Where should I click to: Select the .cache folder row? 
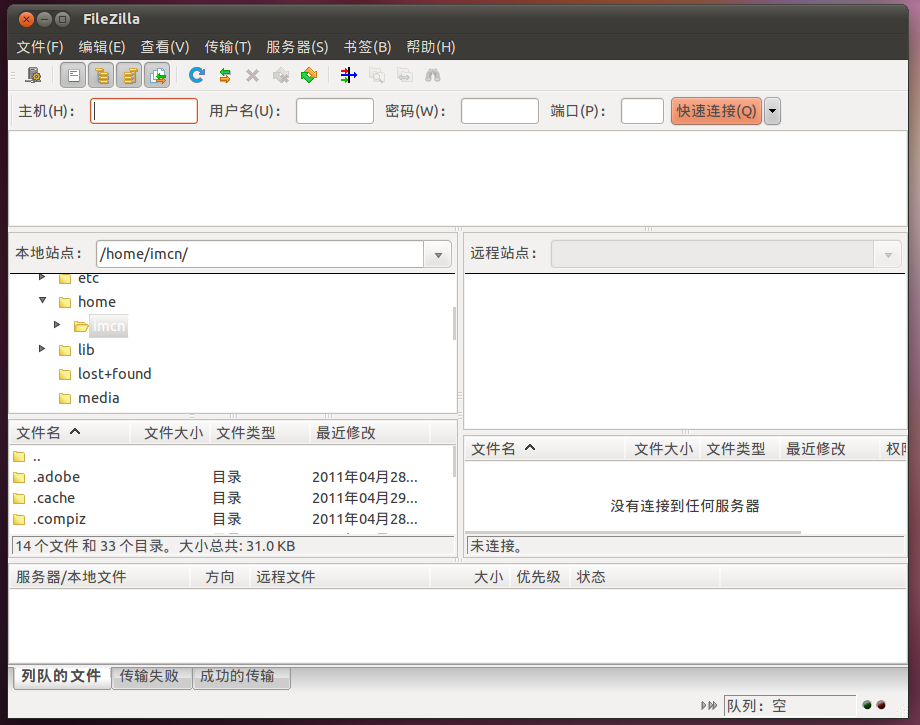(232, 498)
